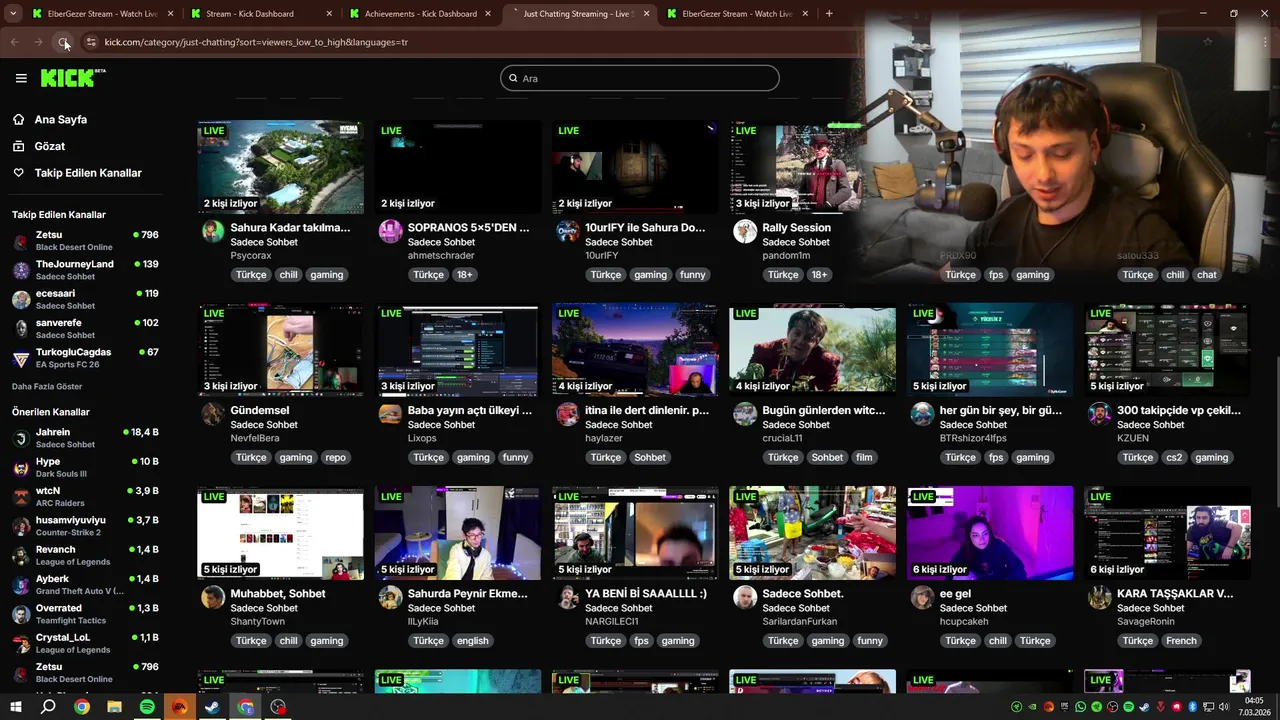Open a new browser tab
The width and height of the screenshot is (1280, 720).
[x=829, y=14]
